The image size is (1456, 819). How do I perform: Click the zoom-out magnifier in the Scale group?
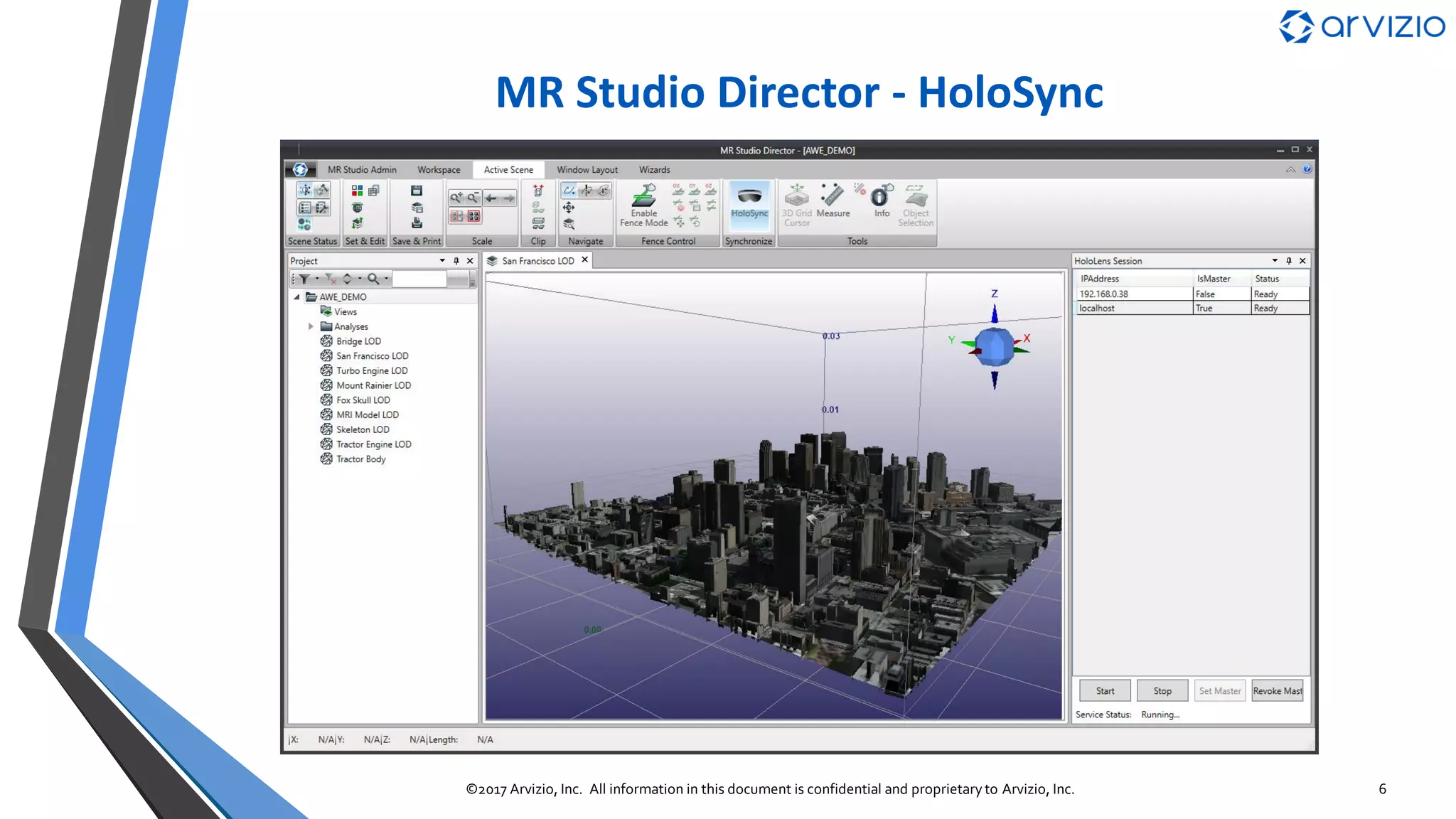pos(473,198)
